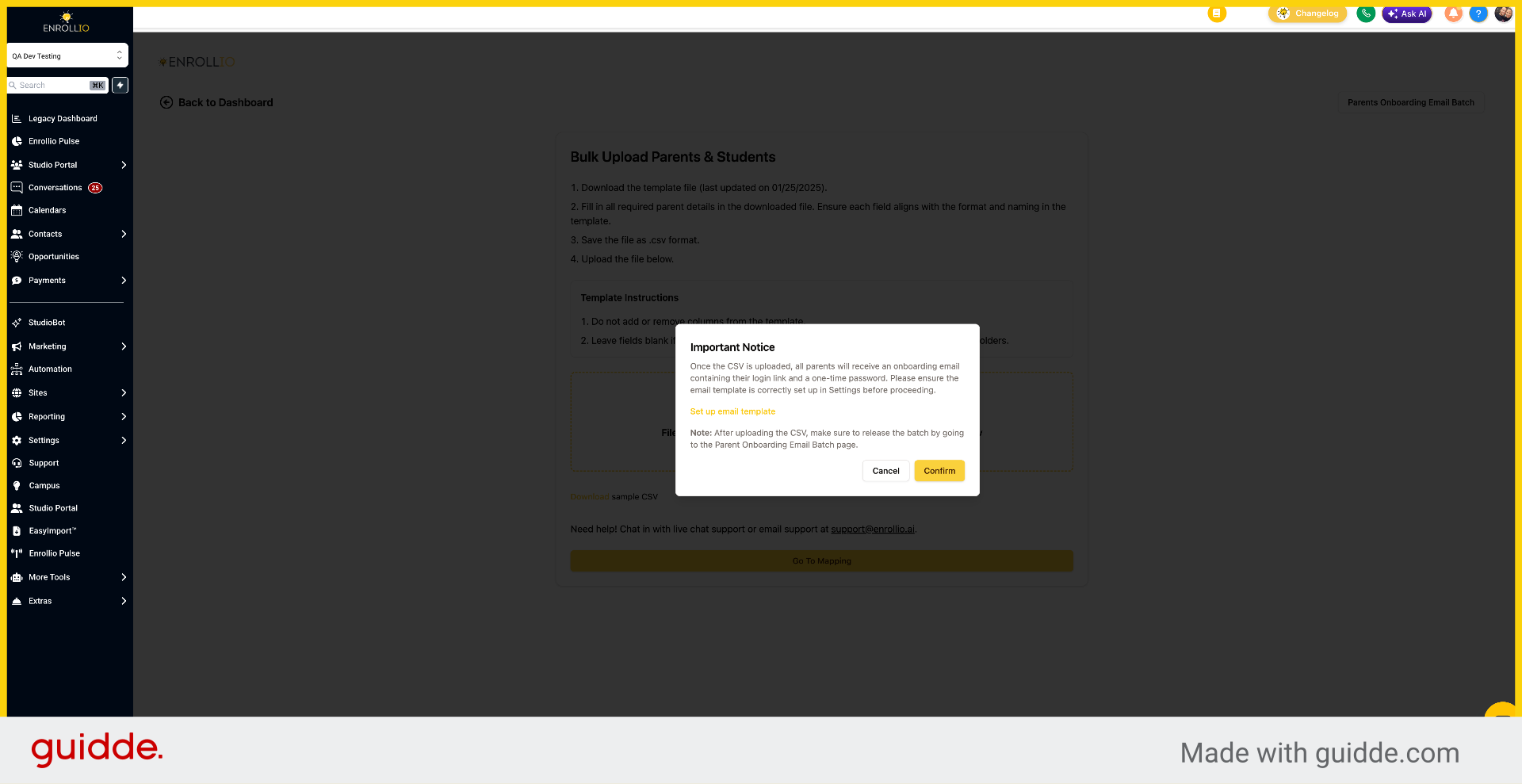The width and height of the screenshot is (1522, 784).
Task: Open the notifications bell icon
Action: (1453, 13)
